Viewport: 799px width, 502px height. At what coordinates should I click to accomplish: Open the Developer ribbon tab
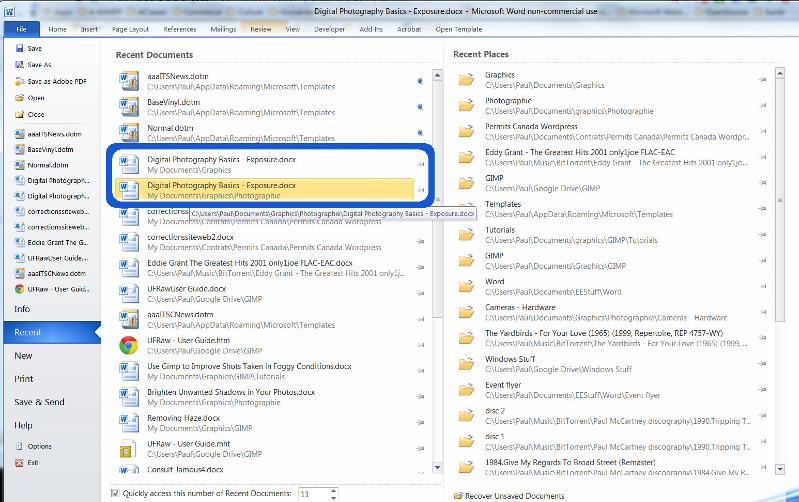329,29
